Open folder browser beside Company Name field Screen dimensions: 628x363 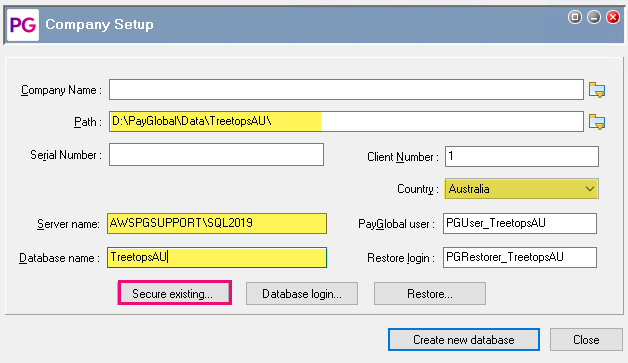(x=597, y=89)
